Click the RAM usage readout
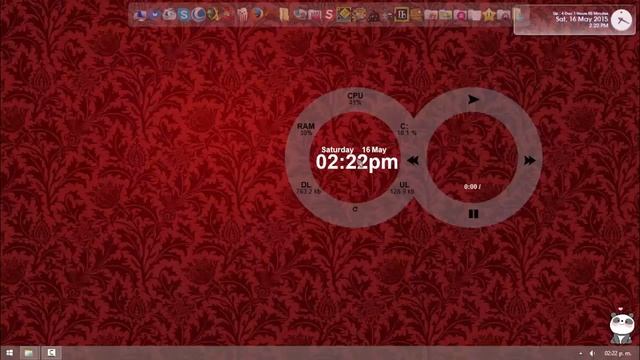Viewport: 640px width, 360px height. 306,129
